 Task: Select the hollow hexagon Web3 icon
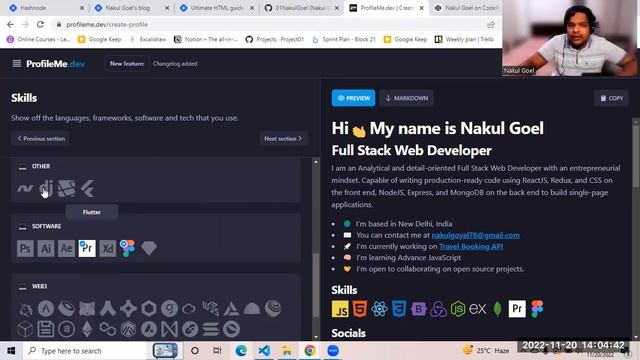[x=149, y=309]
